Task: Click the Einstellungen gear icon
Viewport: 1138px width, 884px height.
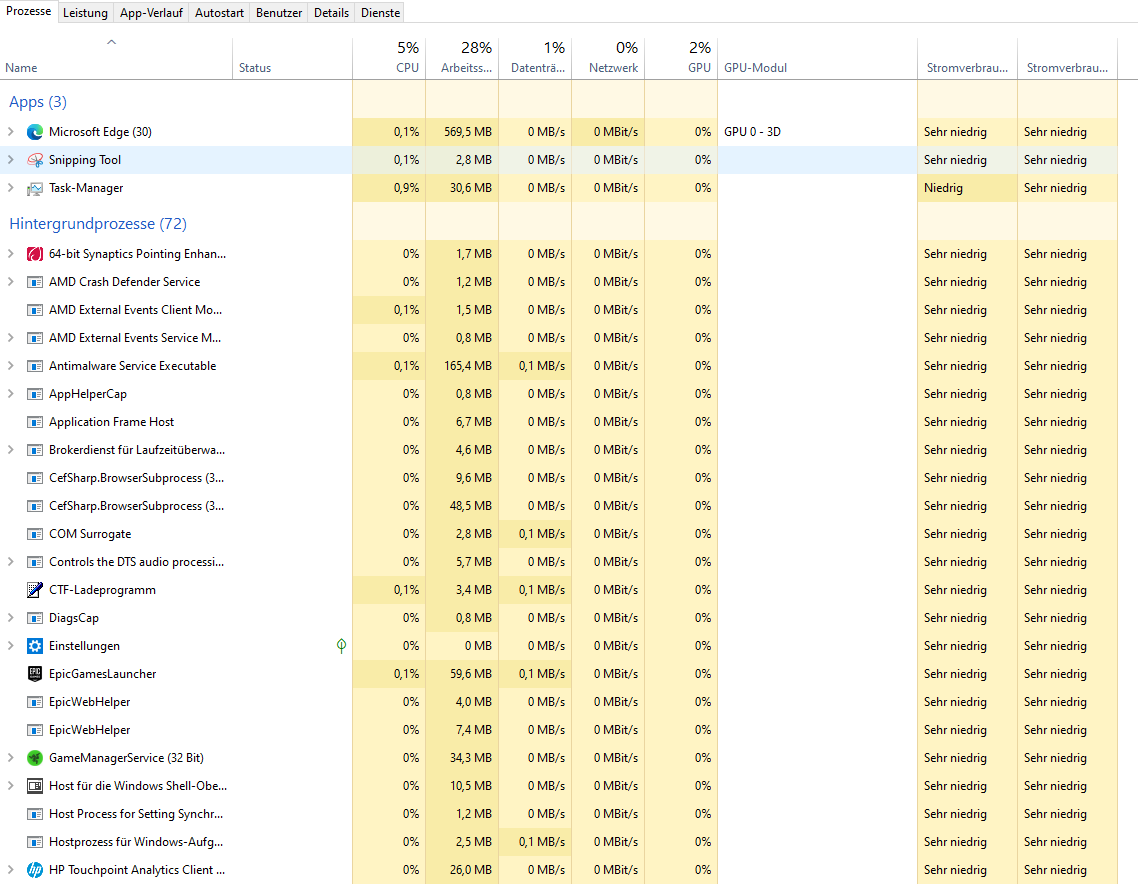Action: point(35,646)
